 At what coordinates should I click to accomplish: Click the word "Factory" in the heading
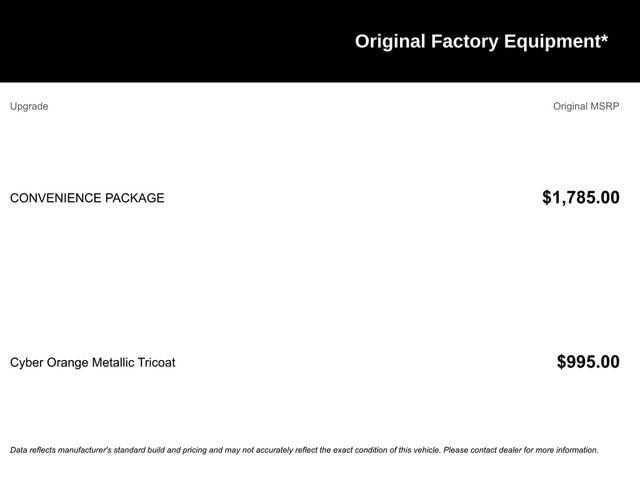[x=463, y=41]
